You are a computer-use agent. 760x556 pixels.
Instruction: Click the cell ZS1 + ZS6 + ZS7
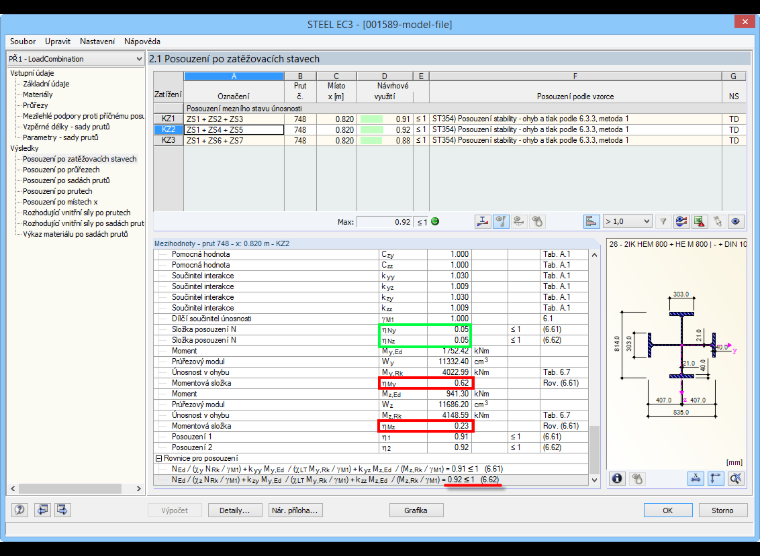[234, 141]
